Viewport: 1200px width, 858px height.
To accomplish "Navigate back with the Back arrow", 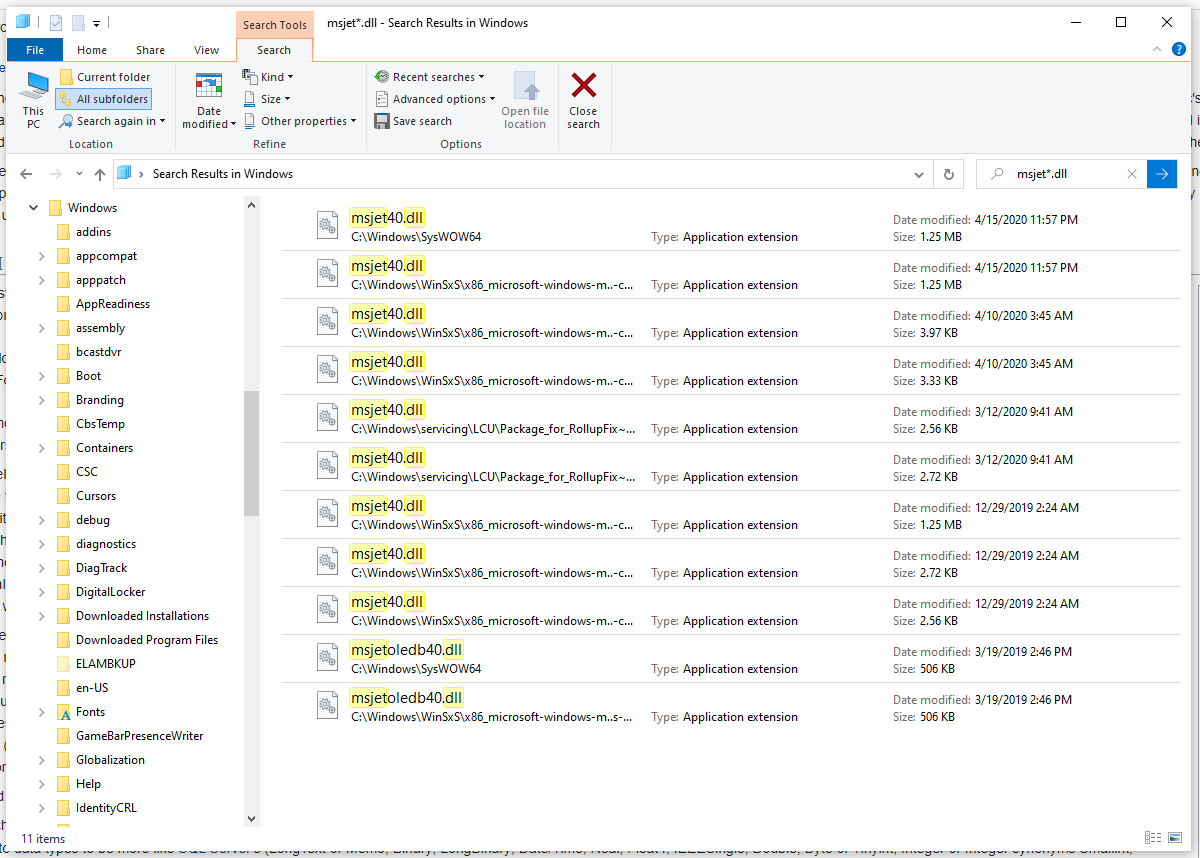I will [26, 174].
